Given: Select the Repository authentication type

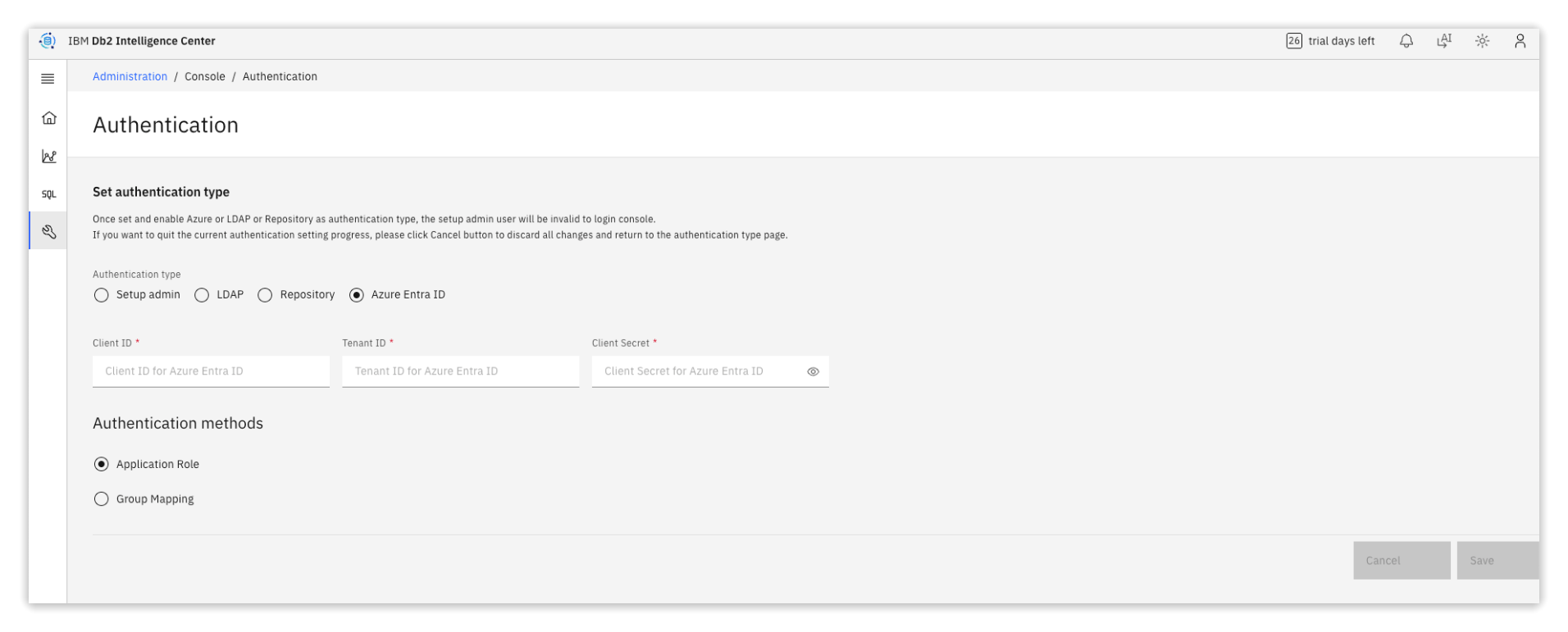Looking at the screenshot, I should point(265,295).
